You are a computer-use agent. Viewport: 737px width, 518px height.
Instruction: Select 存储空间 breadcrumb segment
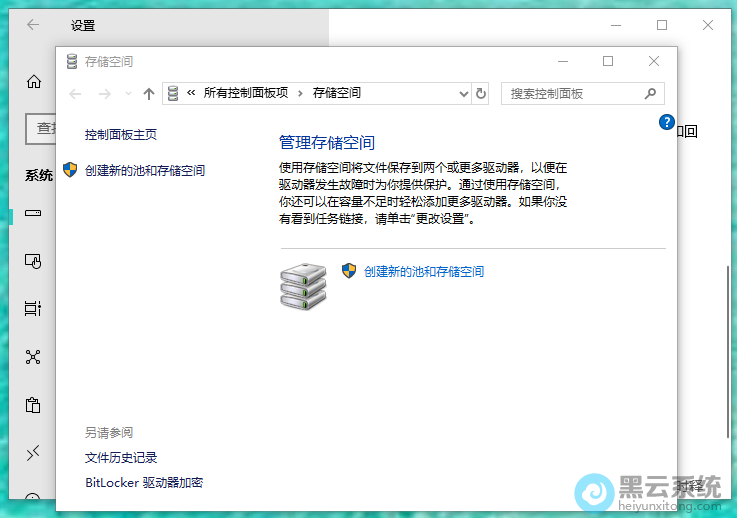coord(337,93)
